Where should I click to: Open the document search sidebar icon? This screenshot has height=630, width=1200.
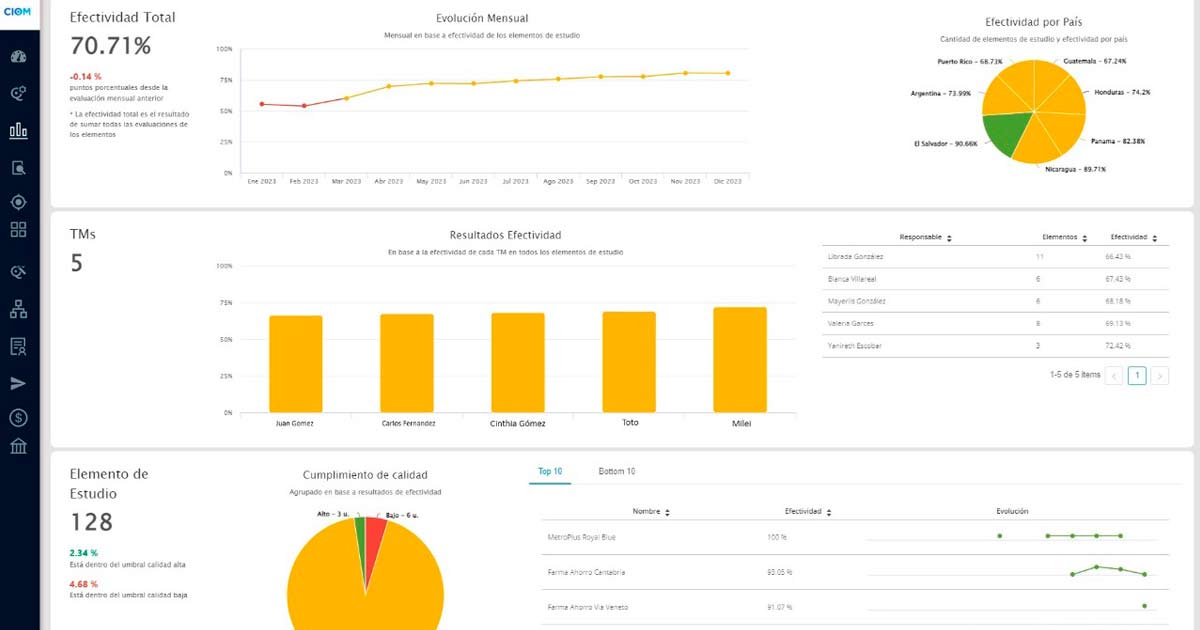18,167
